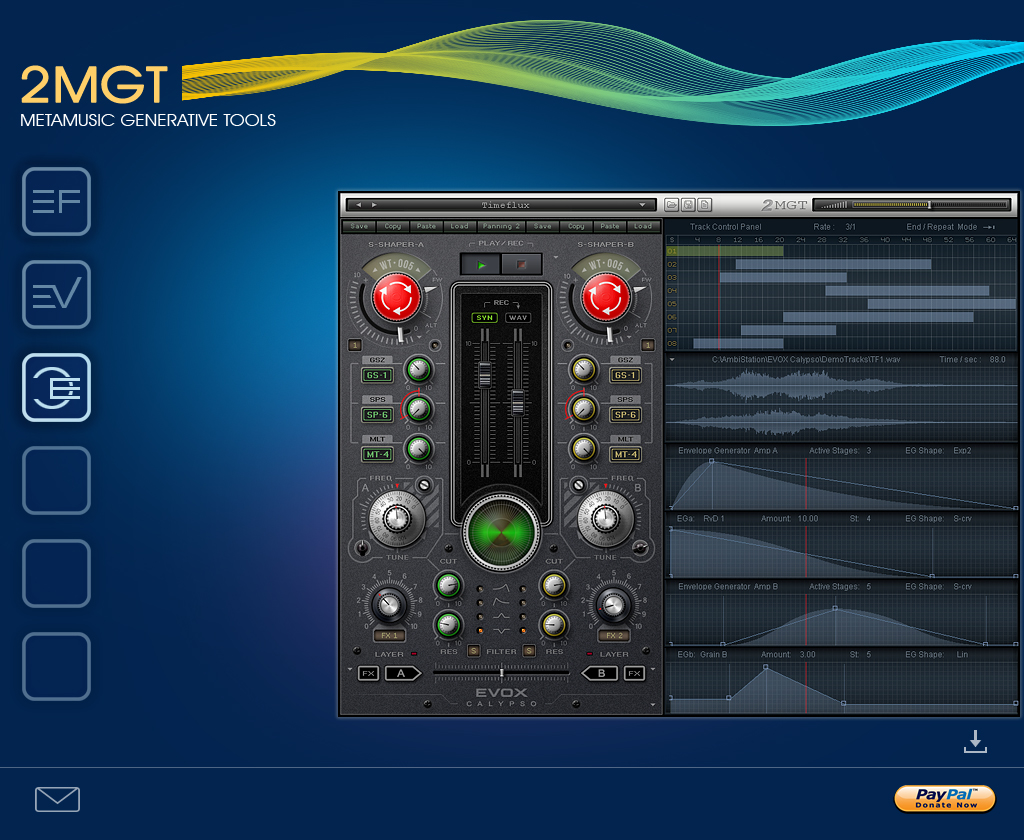Click the floppy disk save icon
1024x840 pixels.
tap(689, 205)
